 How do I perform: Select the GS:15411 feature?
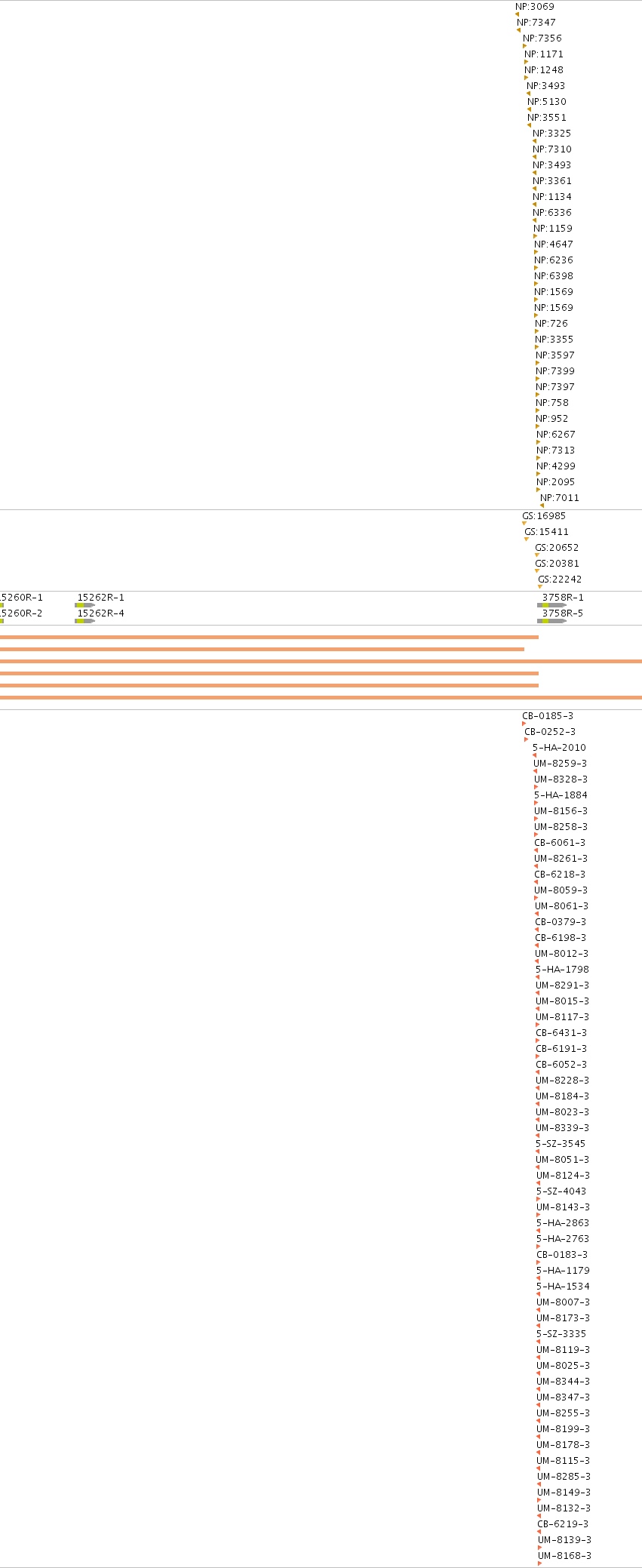(547, 532)
